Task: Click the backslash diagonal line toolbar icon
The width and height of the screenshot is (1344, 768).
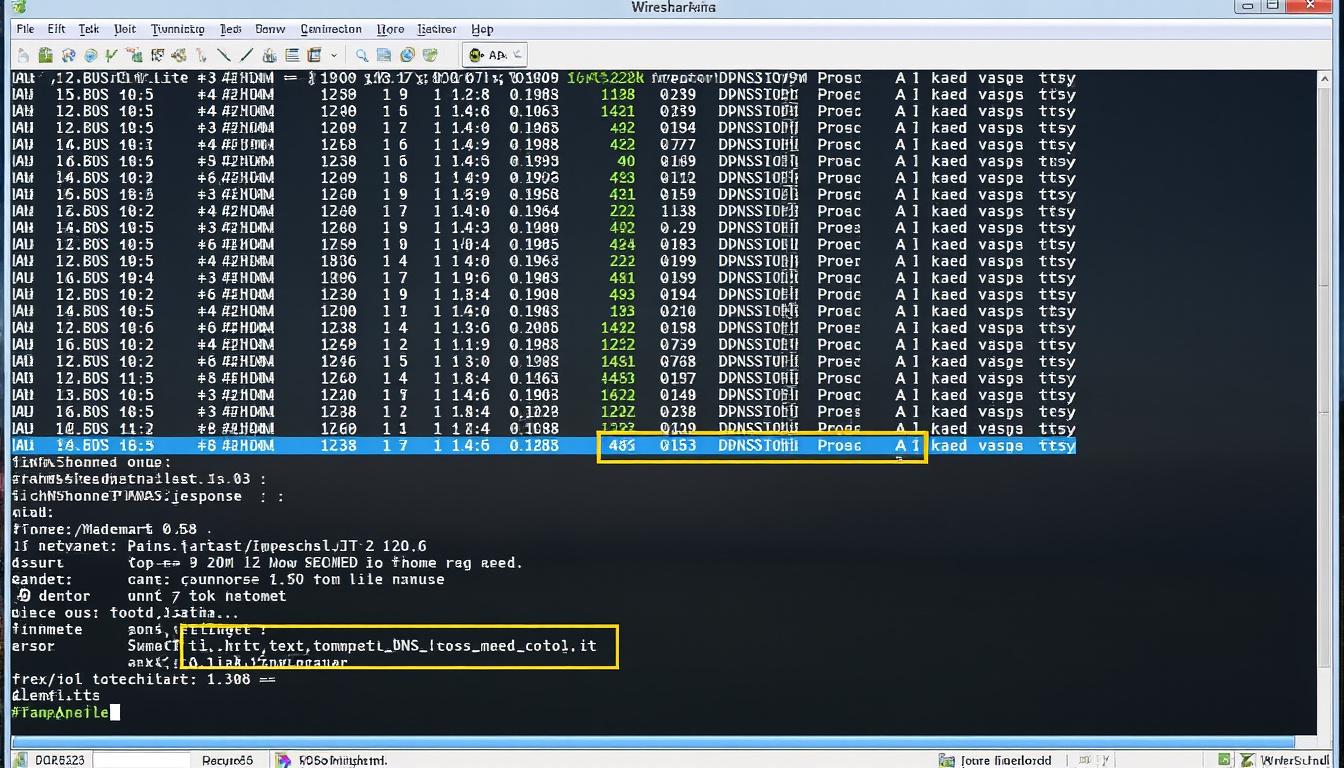Action: (223, 55)
